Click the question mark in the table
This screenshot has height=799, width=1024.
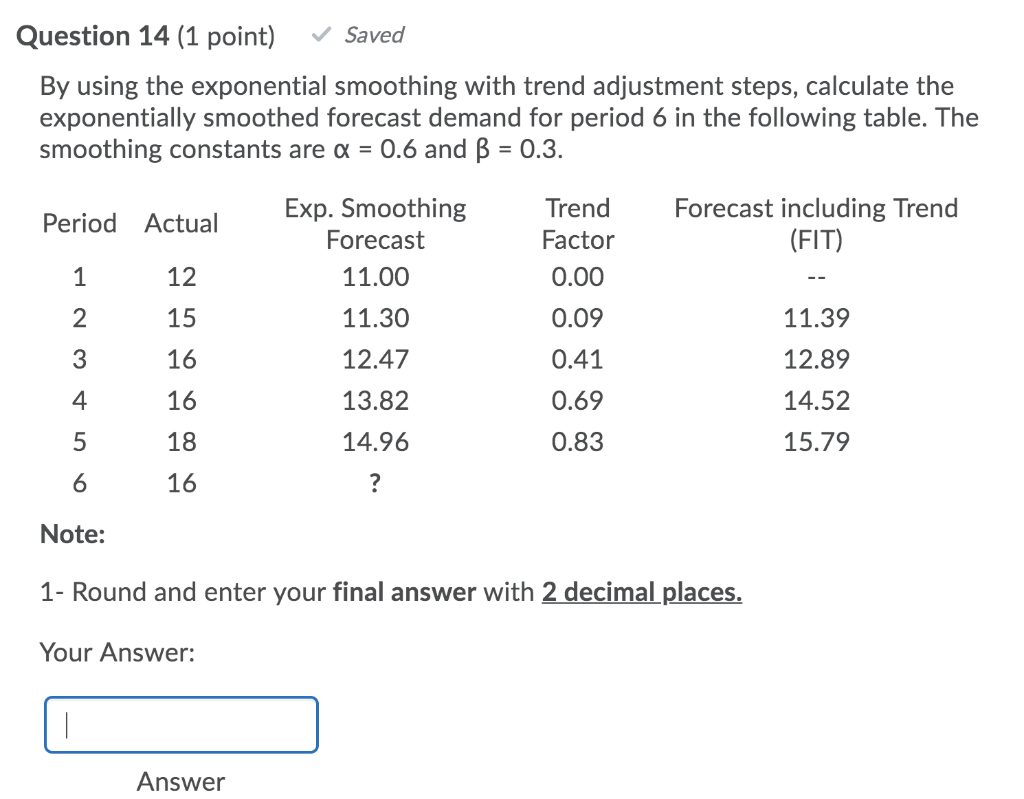coord(375,483)
